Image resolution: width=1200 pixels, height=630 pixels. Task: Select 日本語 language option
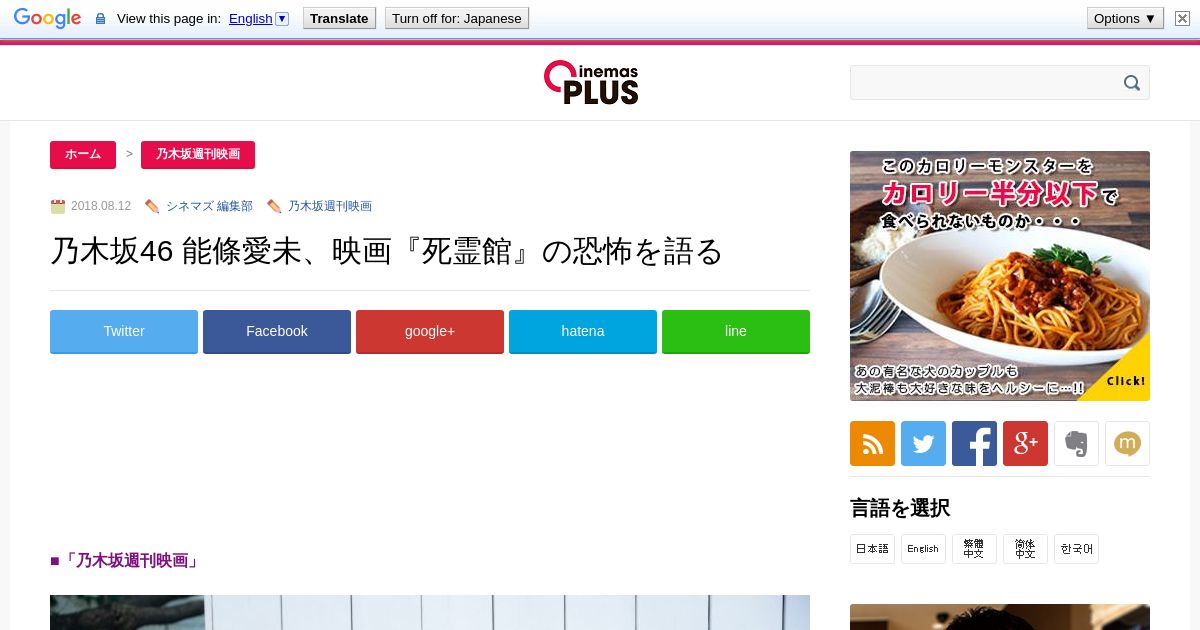(x=872, y=549)
